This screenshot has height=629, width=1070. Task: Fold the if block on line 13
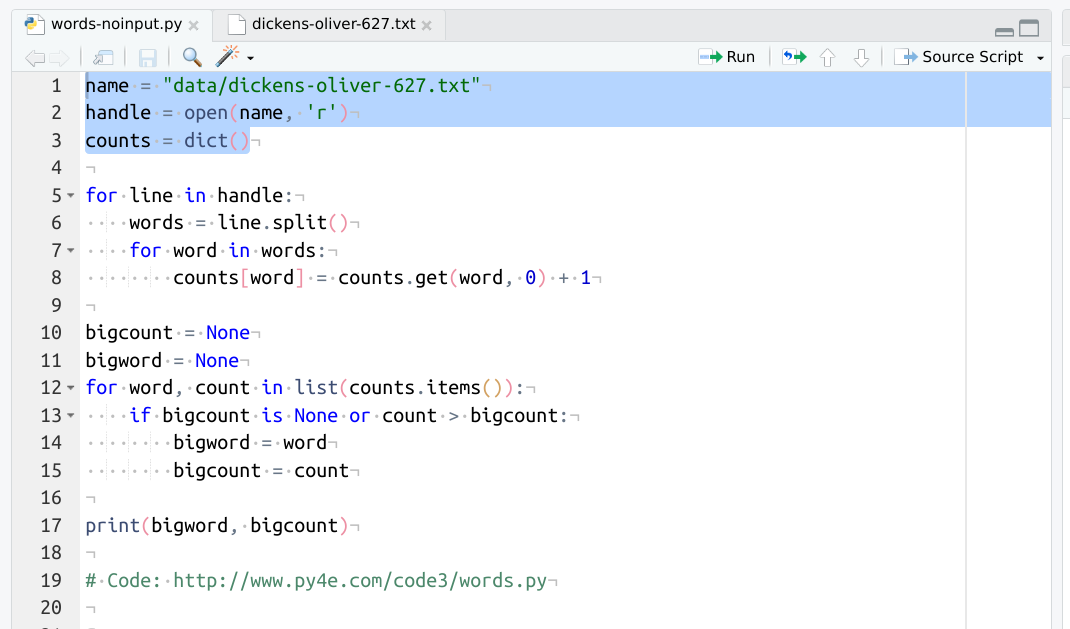tap(71, 415)
